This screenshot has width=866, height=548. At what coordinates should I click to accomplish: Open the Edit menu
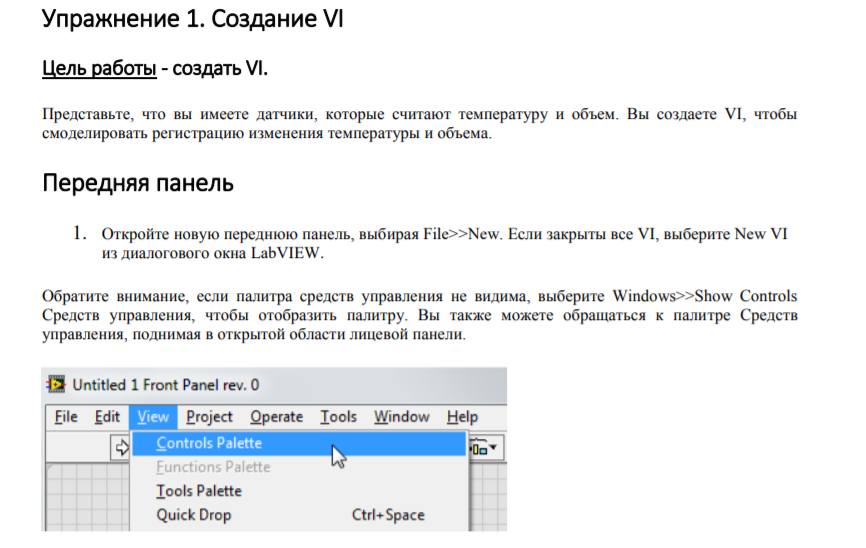click(107, 417)
